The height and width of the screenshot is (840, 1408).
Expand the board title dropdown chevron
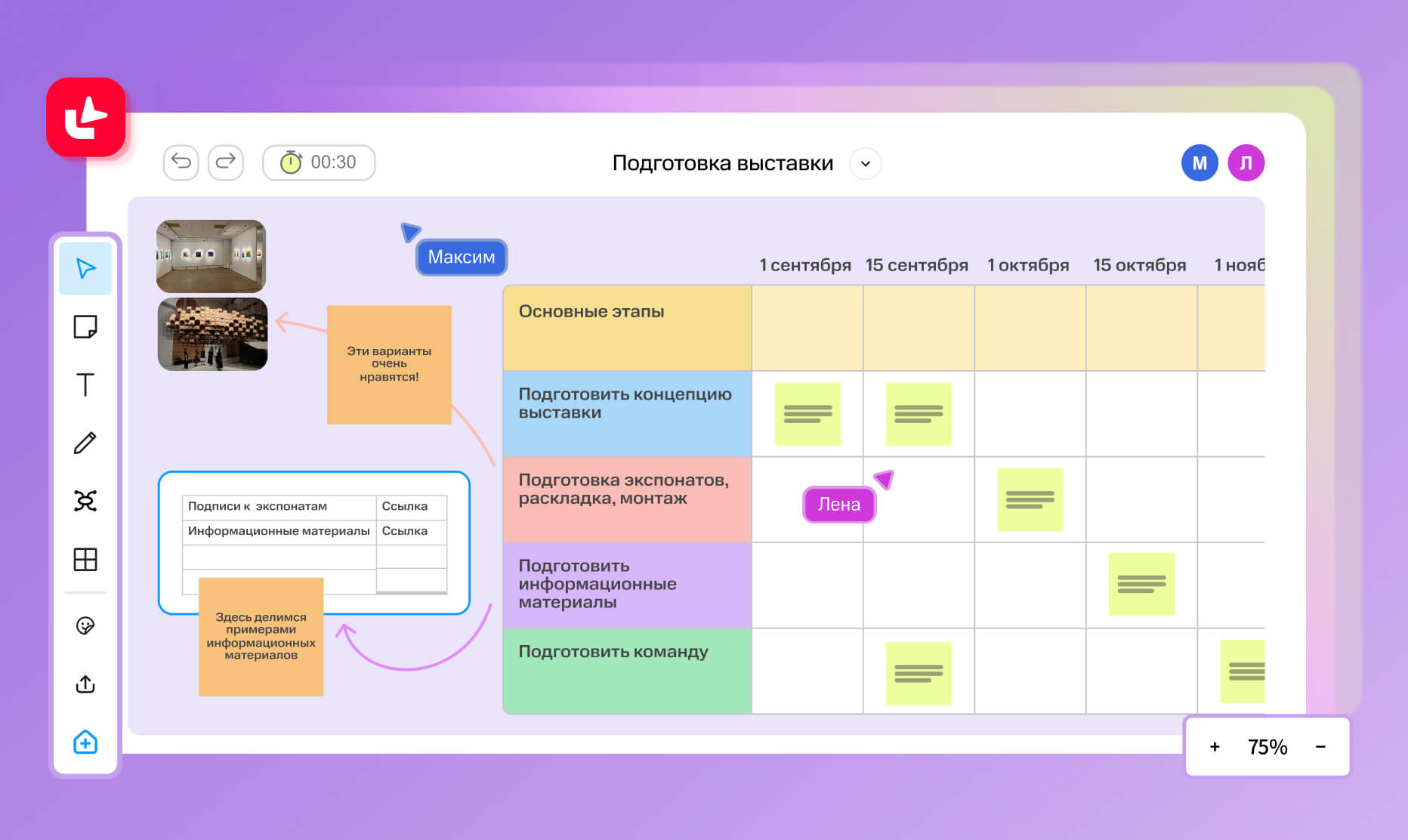[866, 163]
